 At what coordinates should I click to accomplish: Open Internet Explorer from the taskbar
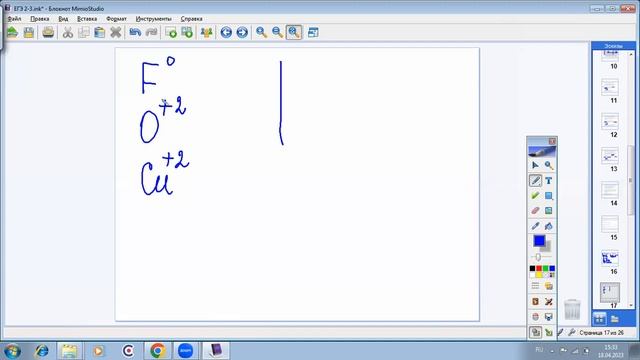pos(41,351)
